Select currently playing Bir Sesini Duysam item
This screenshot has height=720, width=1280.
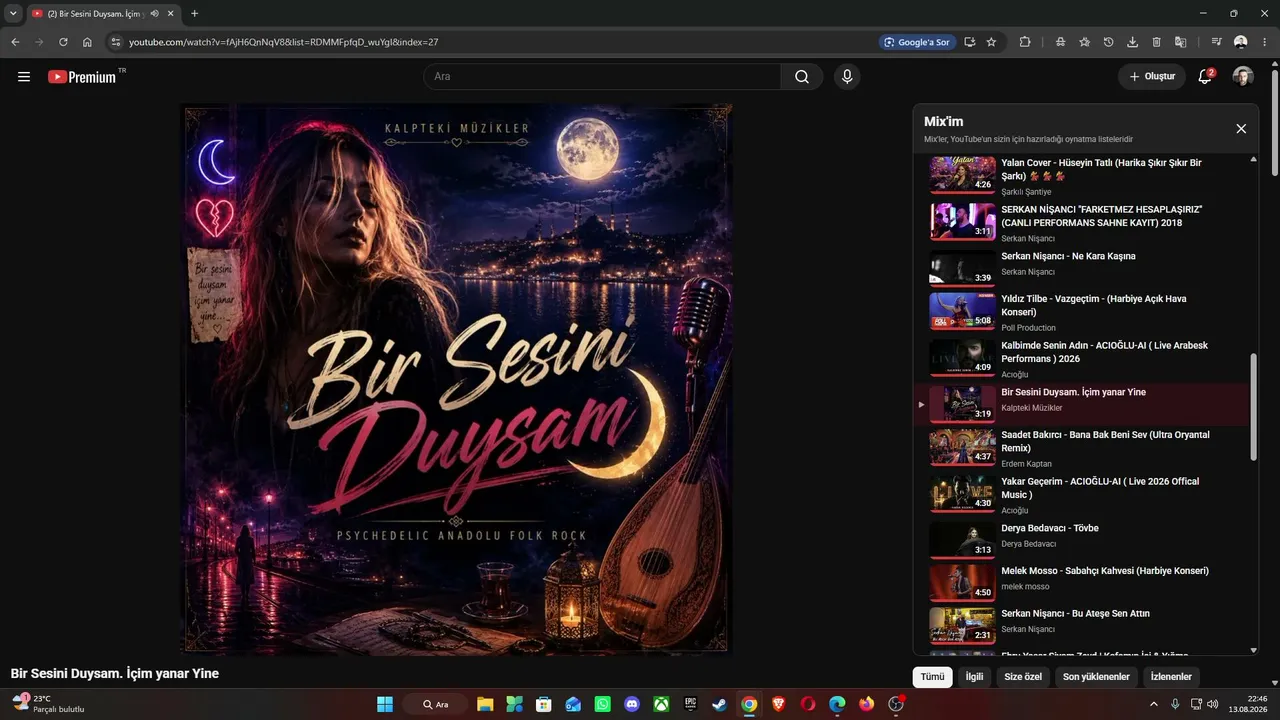pyautogui.click(x=1082, y=404)
